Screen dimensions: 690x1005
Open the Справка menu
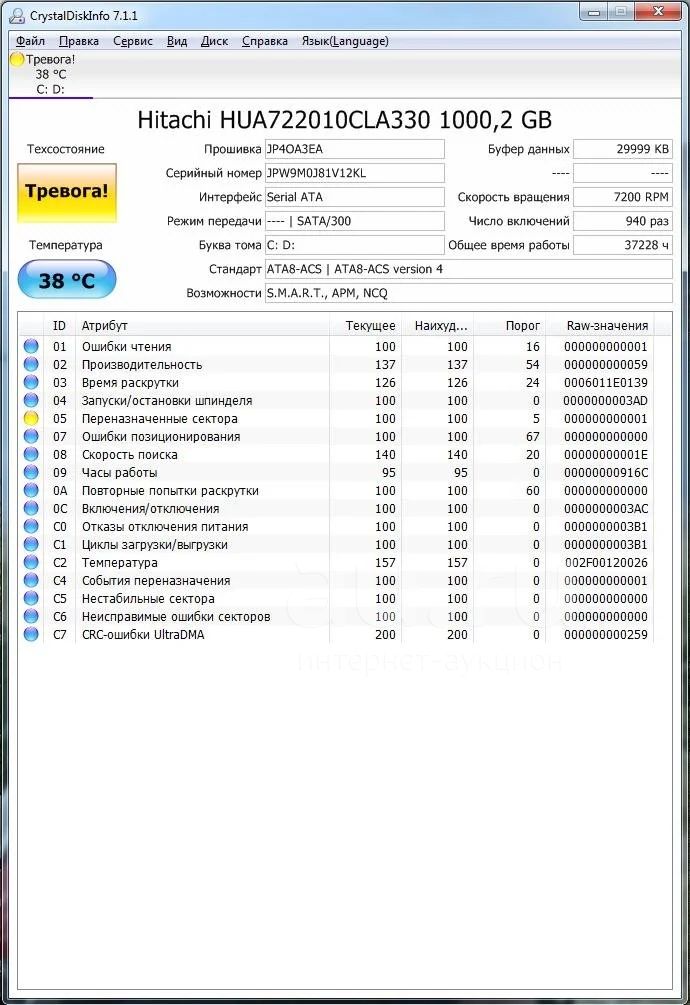pos(265,41)
